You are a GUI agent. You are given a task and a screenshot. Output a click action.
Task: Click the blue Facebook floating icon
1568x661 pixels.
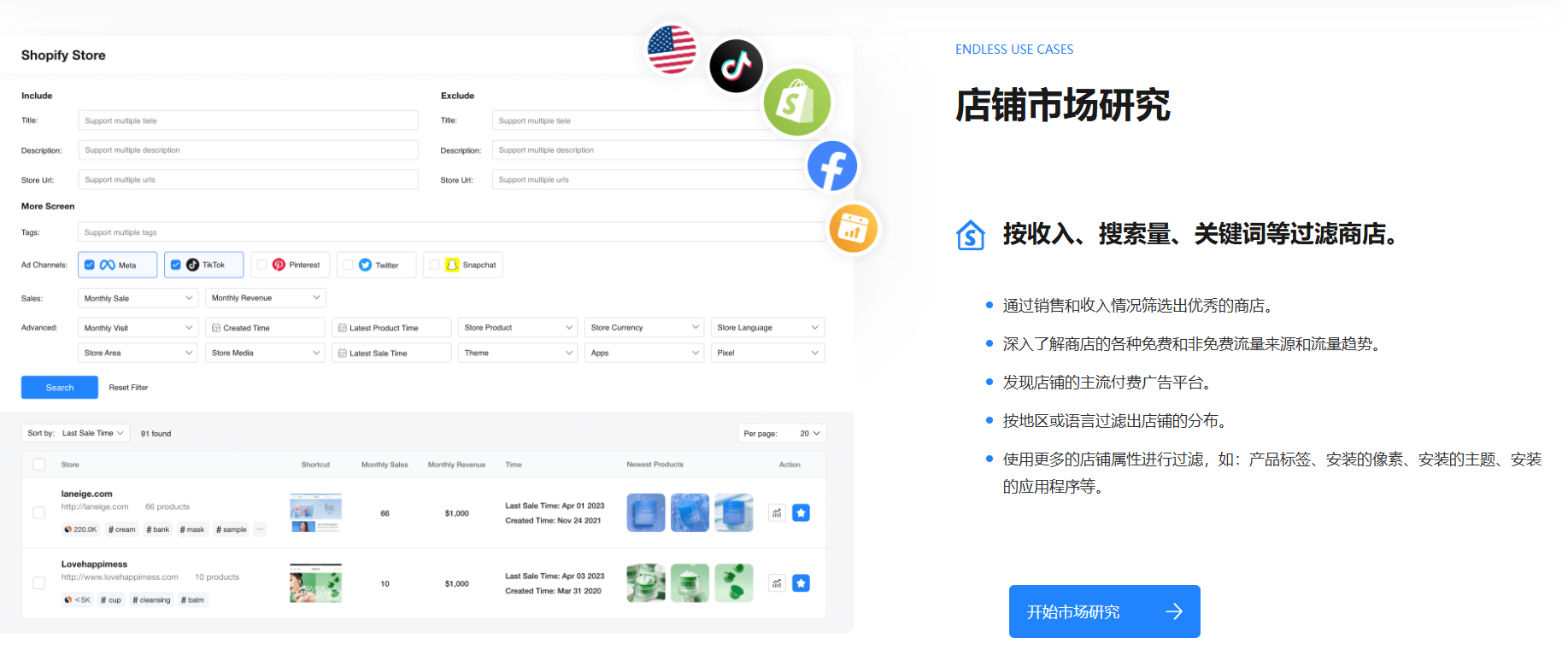click(832, 166)
